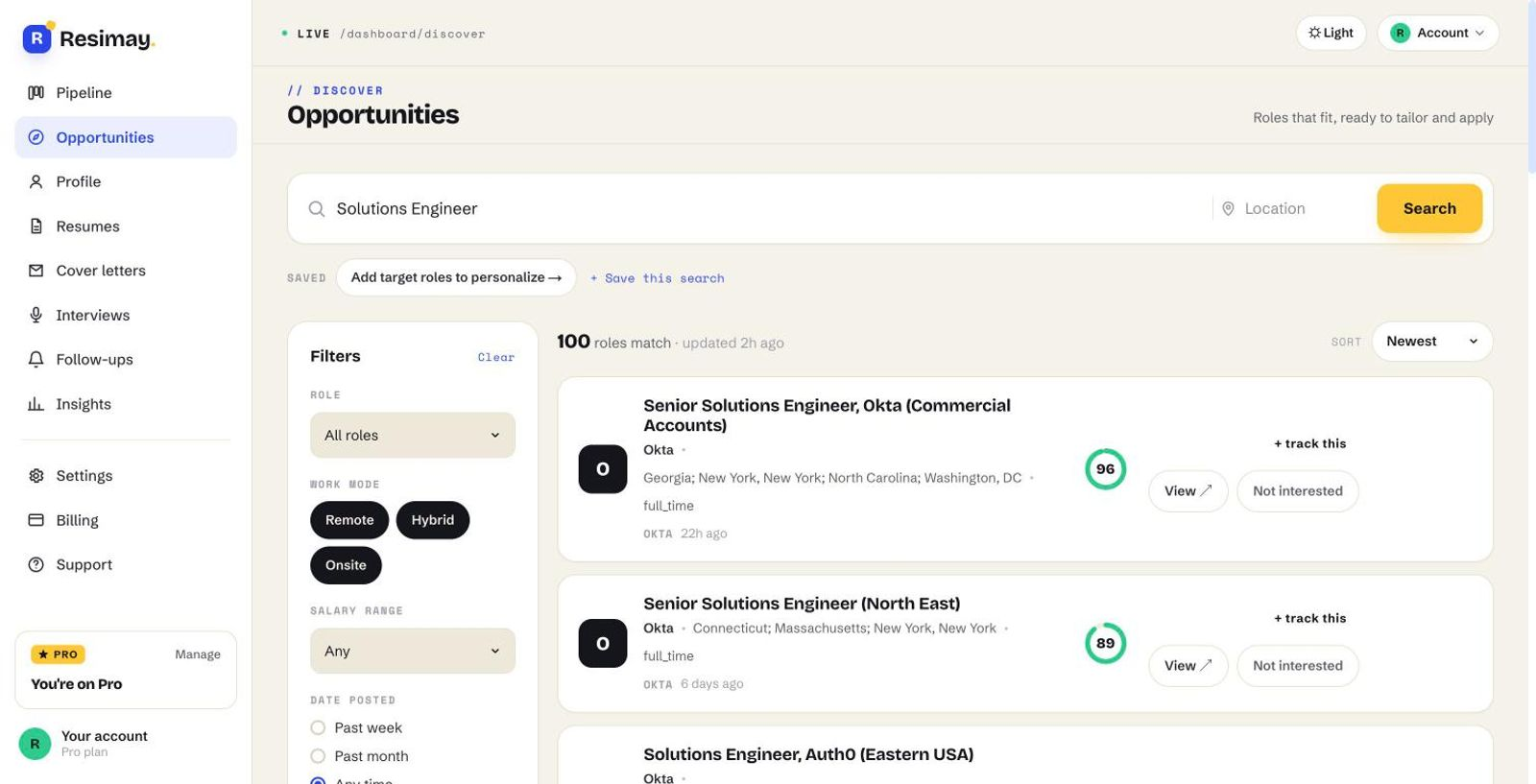Click the Follow-ups bell icon
The height and width of the screenshot is (784, 1536).
pos(36,359)
